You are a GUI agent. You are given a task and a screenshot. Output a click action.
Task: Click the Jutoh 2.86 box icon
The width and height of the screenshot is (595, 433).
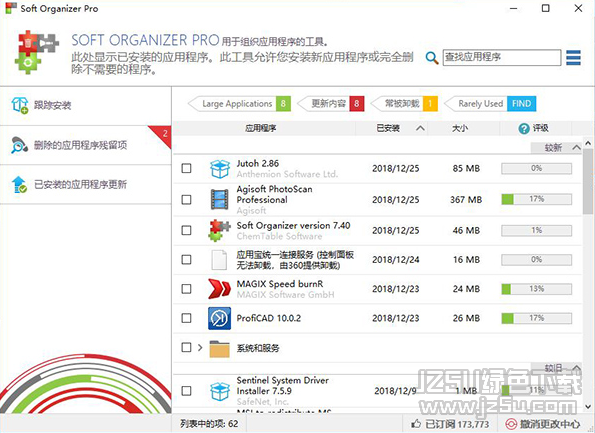point(220,168)
